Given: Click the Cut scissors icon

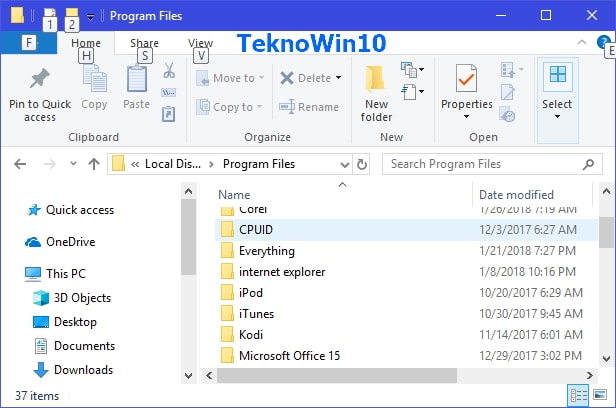Looking at the screenshot, I should (x=169, y=70).
